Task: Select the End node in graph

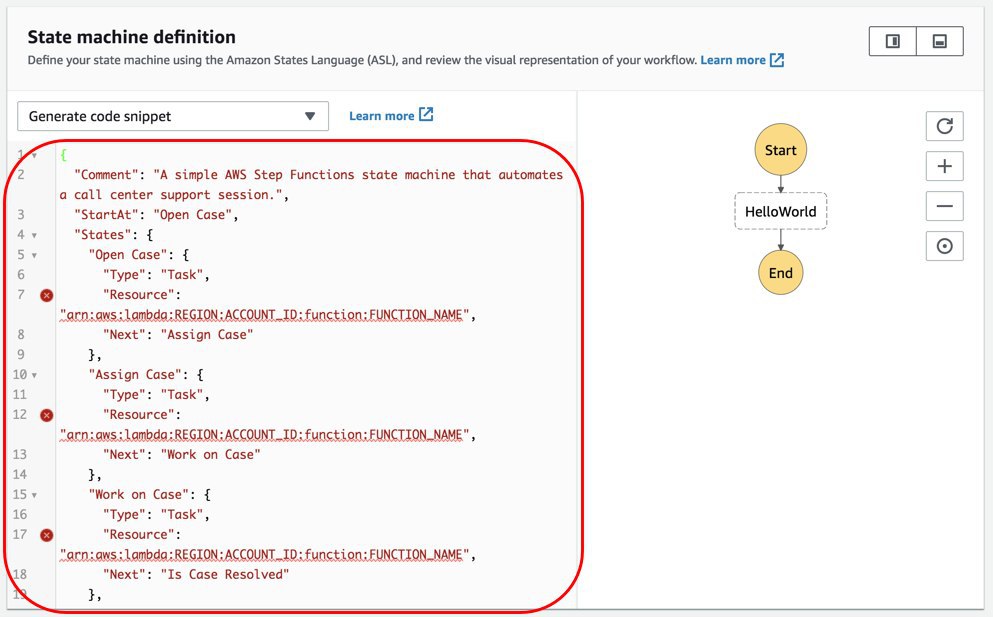Action: 780,272
